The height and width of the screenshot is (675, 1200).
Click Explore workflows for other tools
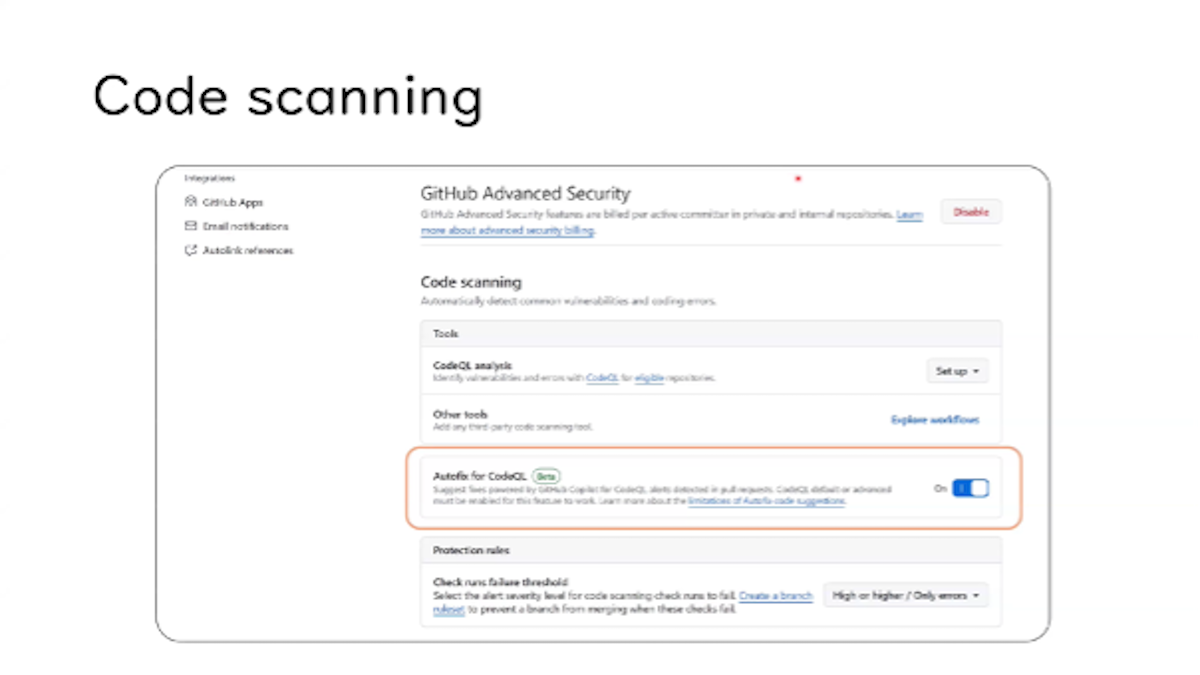pos(935,420)
